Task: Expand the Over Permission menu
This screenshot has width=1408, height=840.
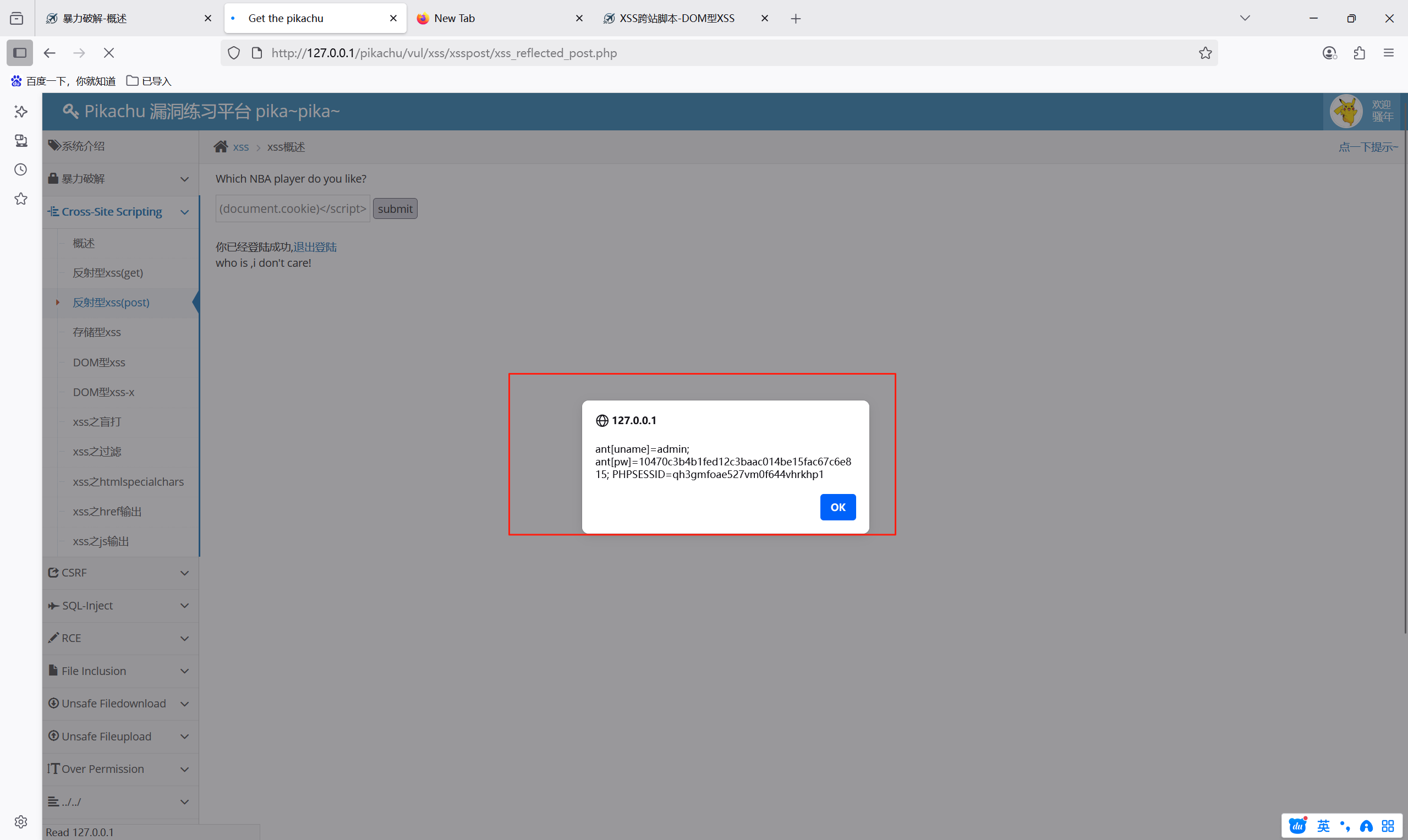Action: (120, 768)
